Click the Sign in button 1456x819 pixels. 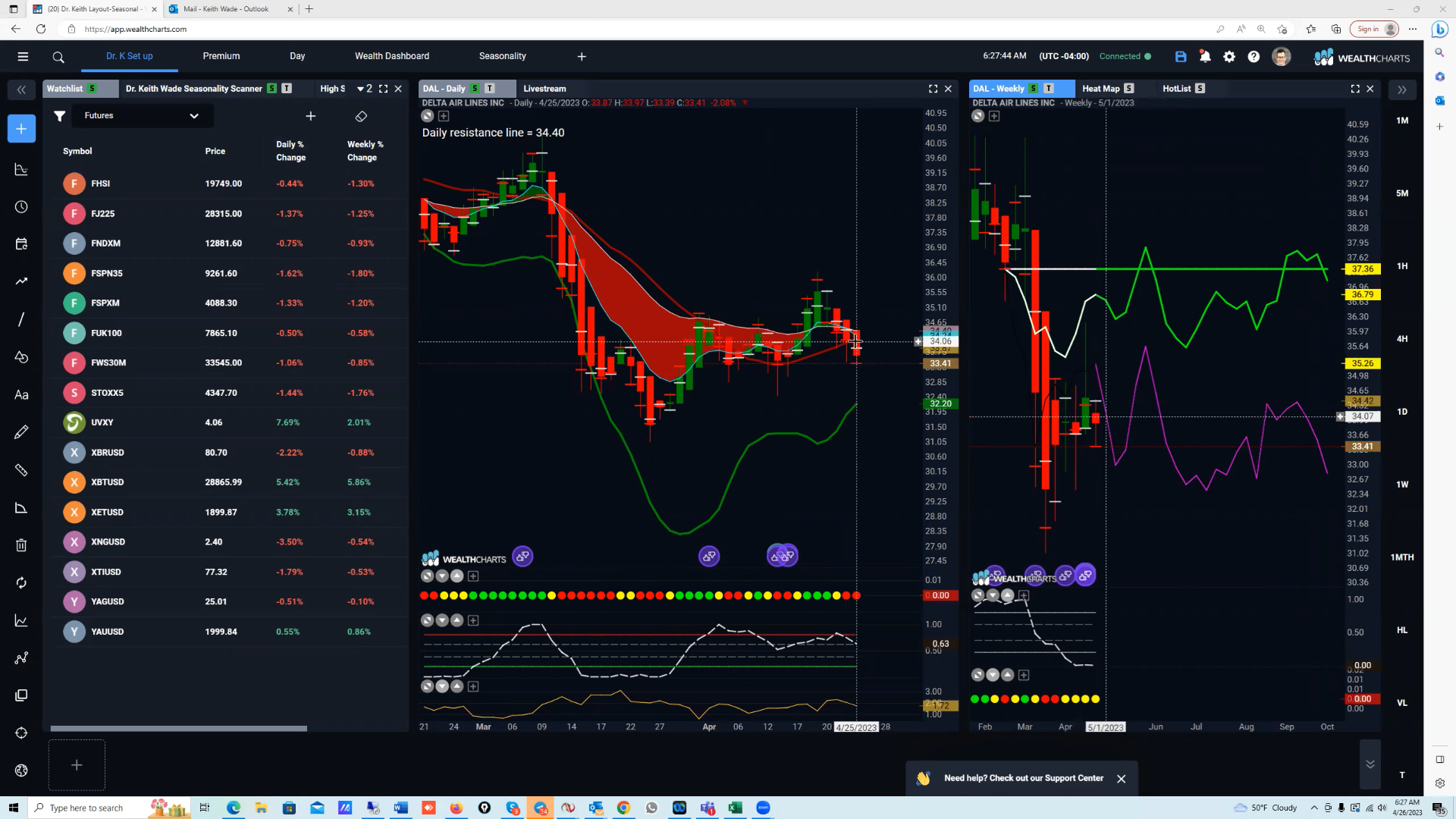pos(1374,29)
